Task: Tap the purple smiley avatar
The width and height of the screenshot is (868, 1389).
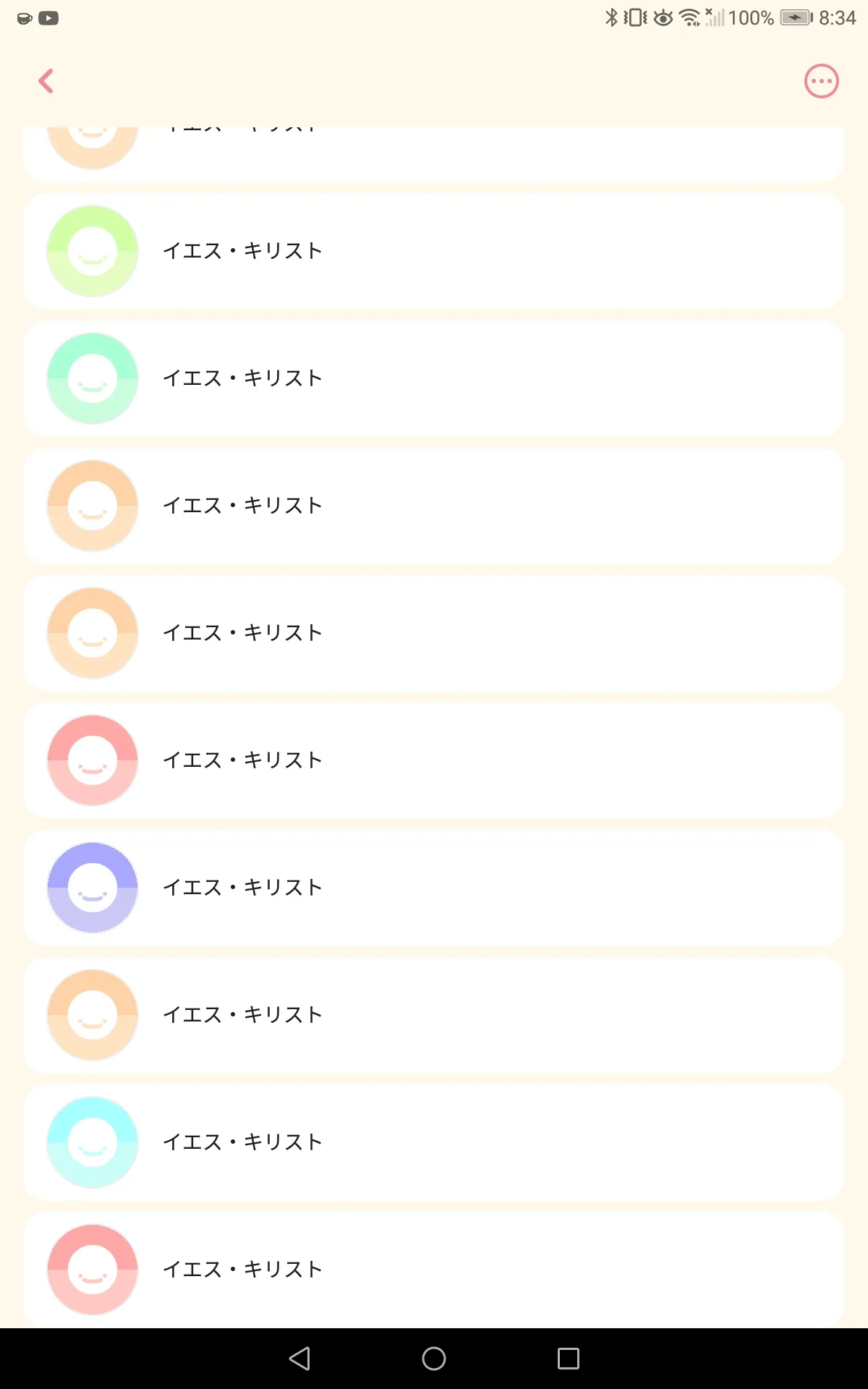Action: 93,888
